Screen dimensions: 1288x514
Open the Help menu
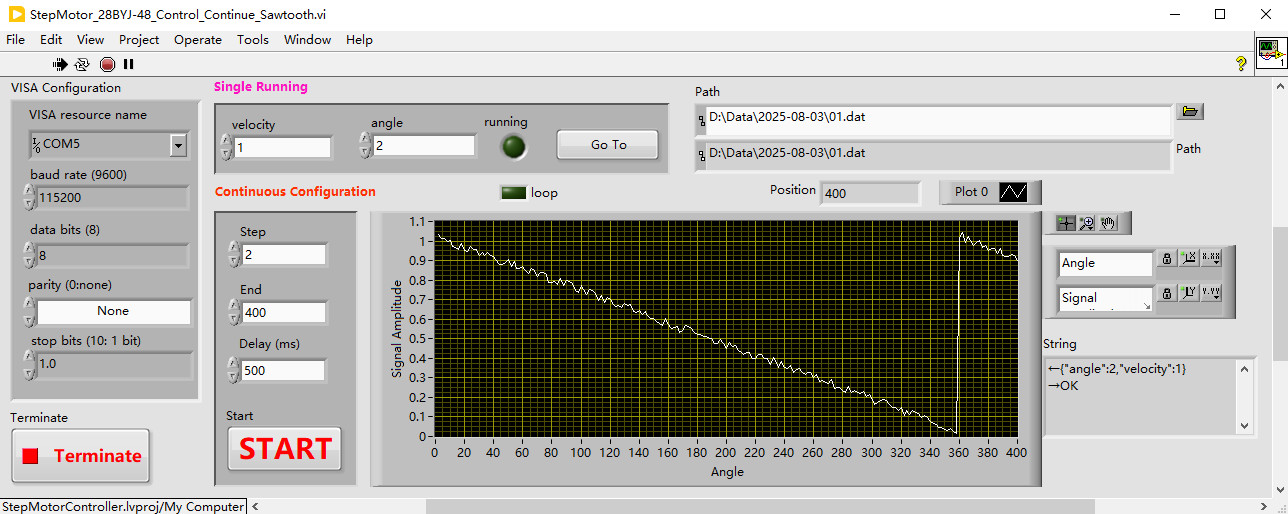click(x=359, y=40)
